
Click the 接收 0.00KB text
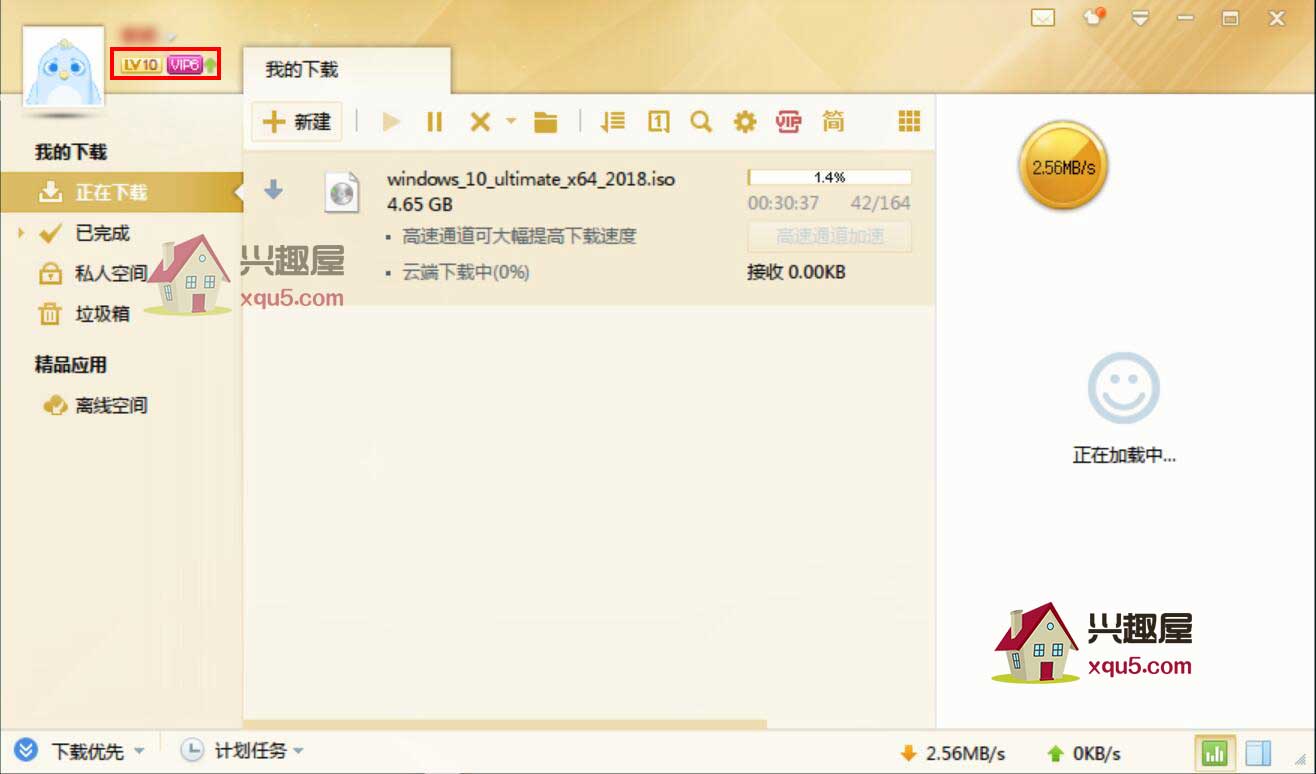tap(796, 271)
